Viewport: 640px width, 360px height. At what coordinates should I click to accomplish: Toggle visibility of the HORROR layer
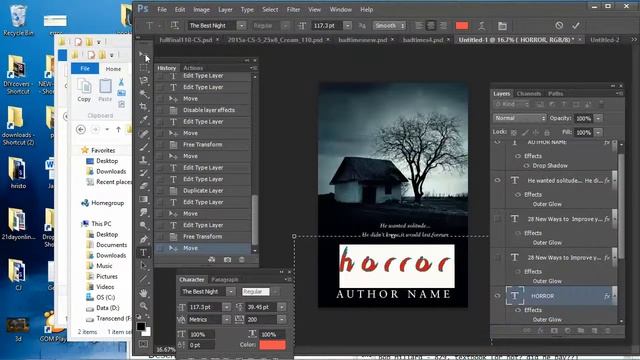(497, 296)
